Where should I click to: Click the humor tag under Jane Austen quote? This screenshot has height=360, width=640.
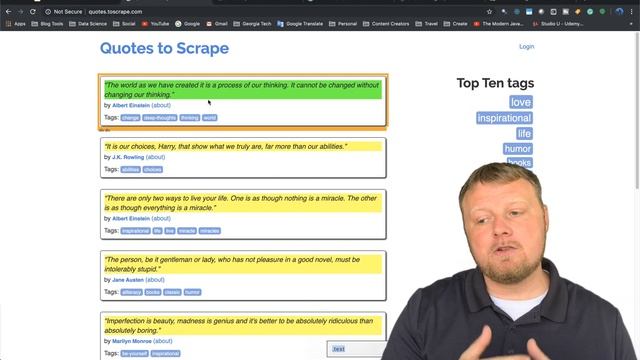[192, 292]
